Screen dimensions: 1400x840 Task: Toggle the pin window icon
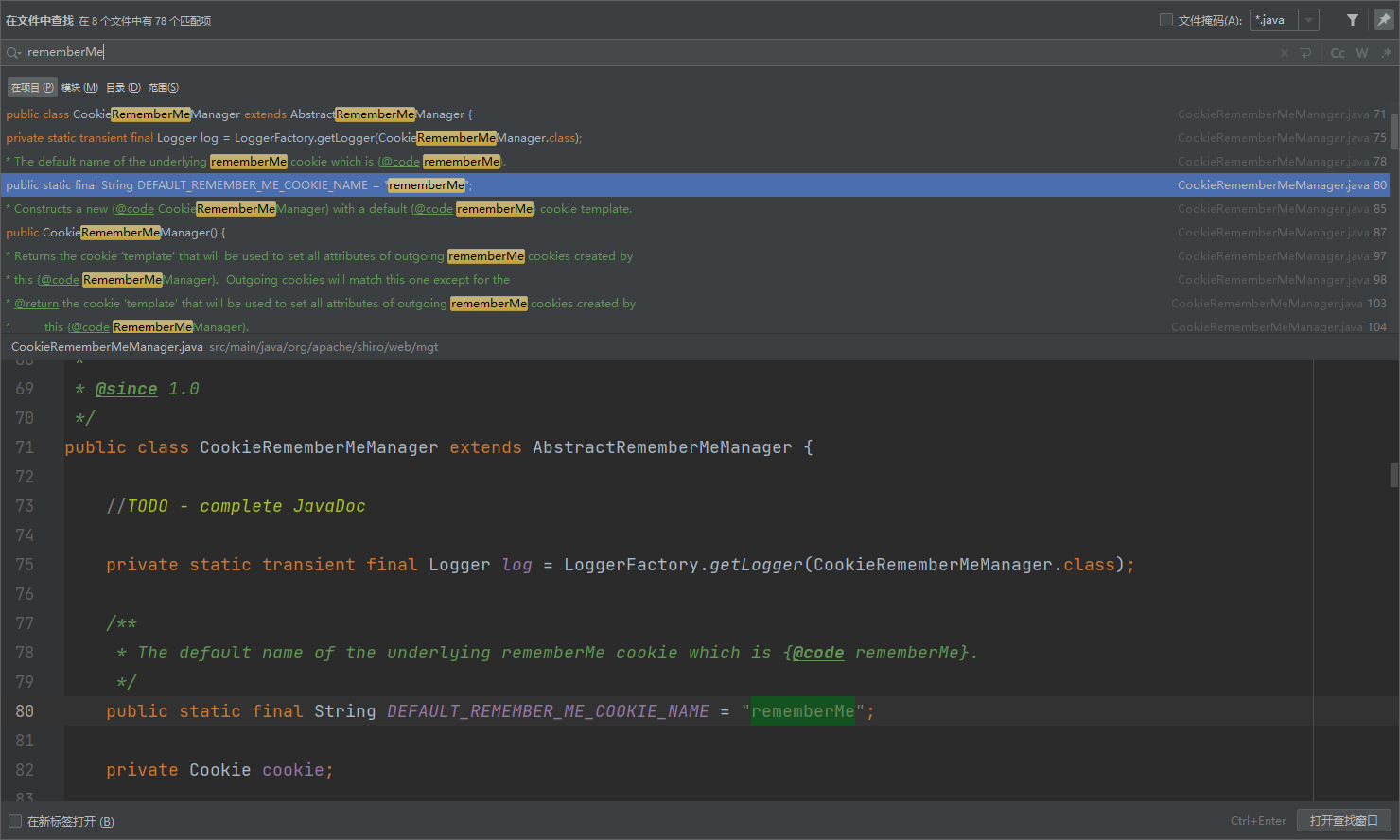tap(1383, 20)
